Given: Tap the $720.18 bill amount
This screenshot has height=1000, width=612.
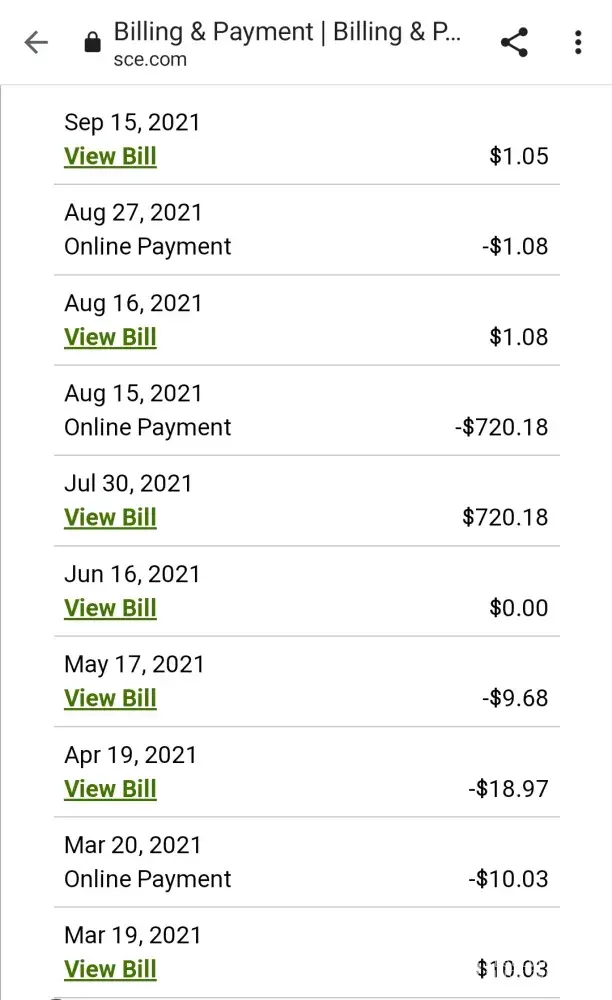Looking at the screenshot, I should [505, 518].
